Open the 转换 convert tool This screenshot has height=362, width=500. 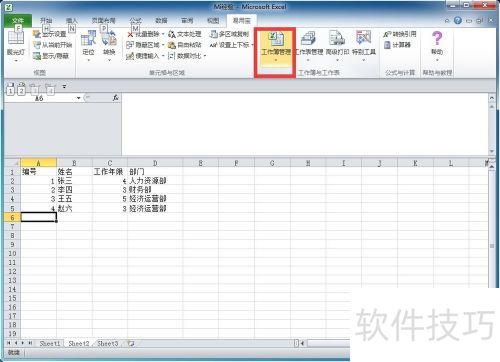[109, 46]
